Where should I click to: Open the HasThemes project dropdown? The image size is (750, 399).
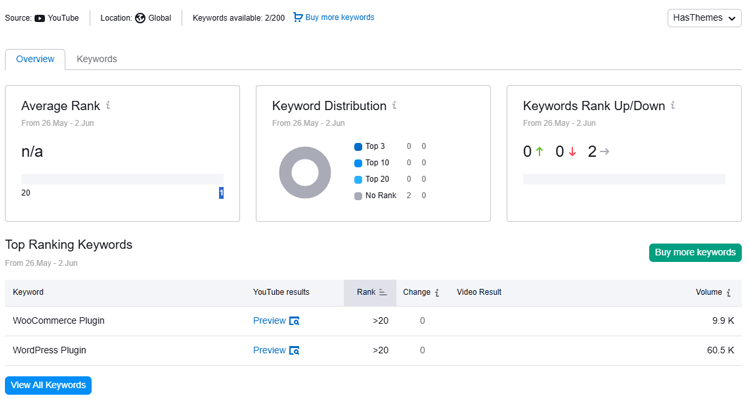[704, 18]
